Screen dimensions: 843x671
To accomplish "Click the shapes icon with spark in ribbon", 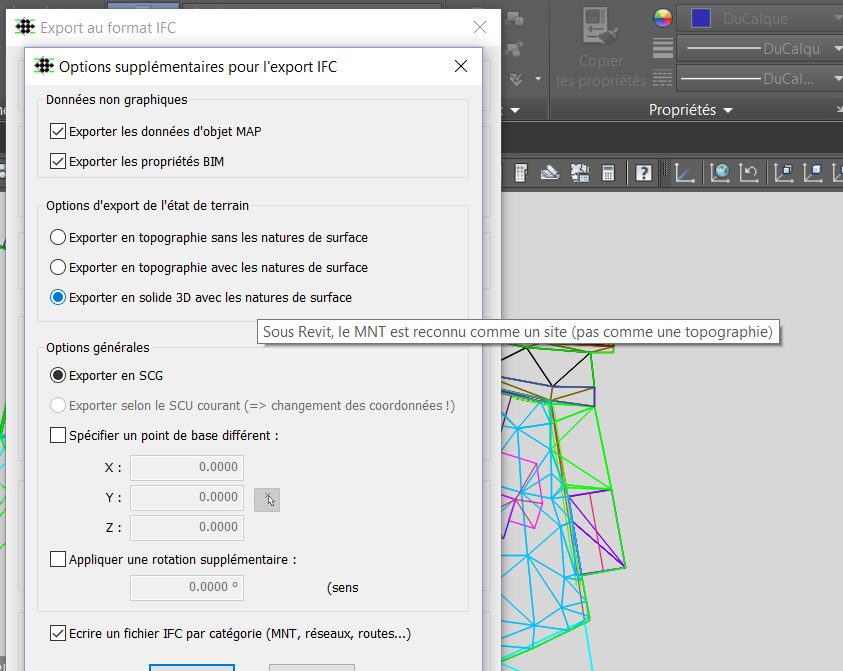I will click(515, 48).
